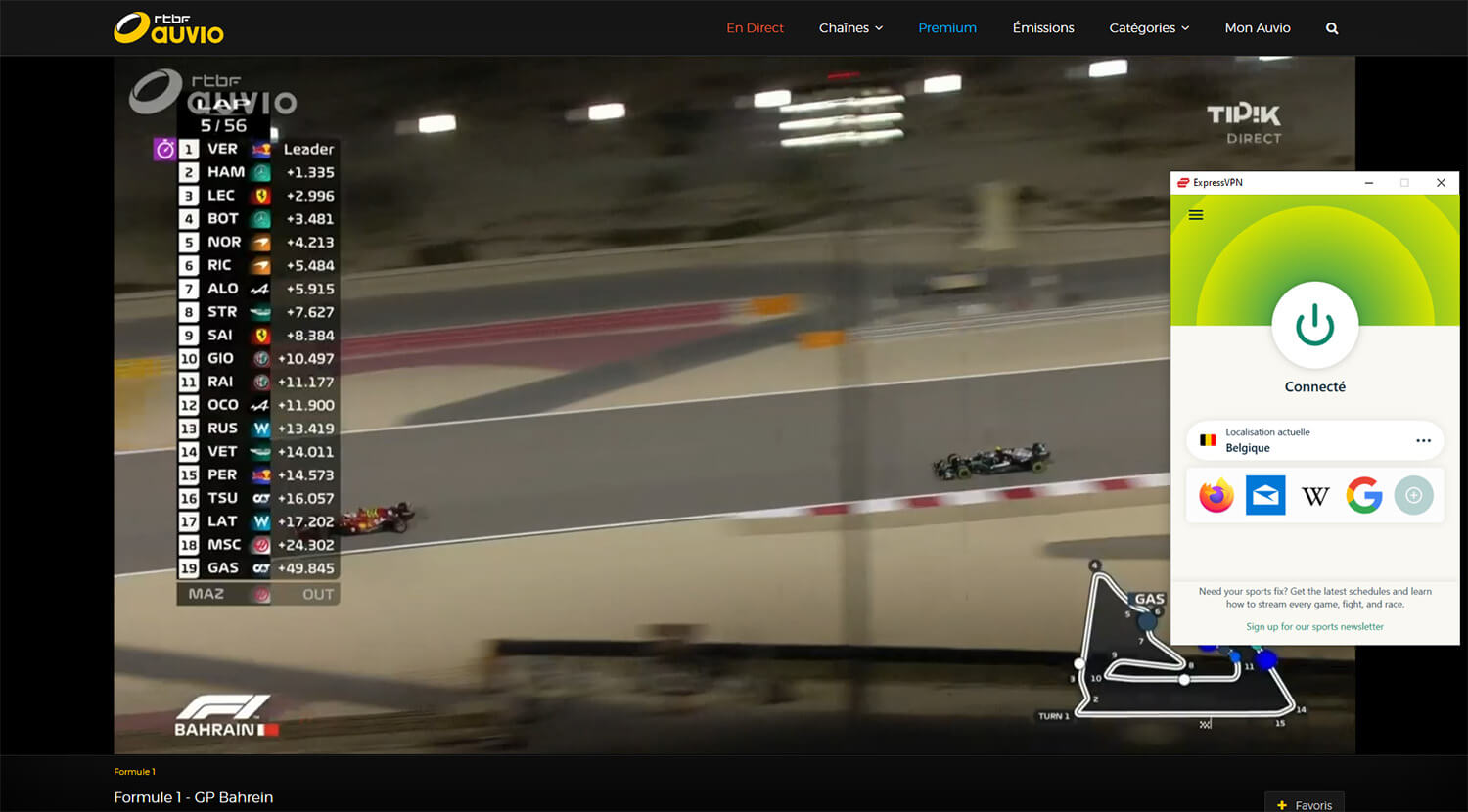Click LEC +2.996 timing row

click(x=258, y=196)
